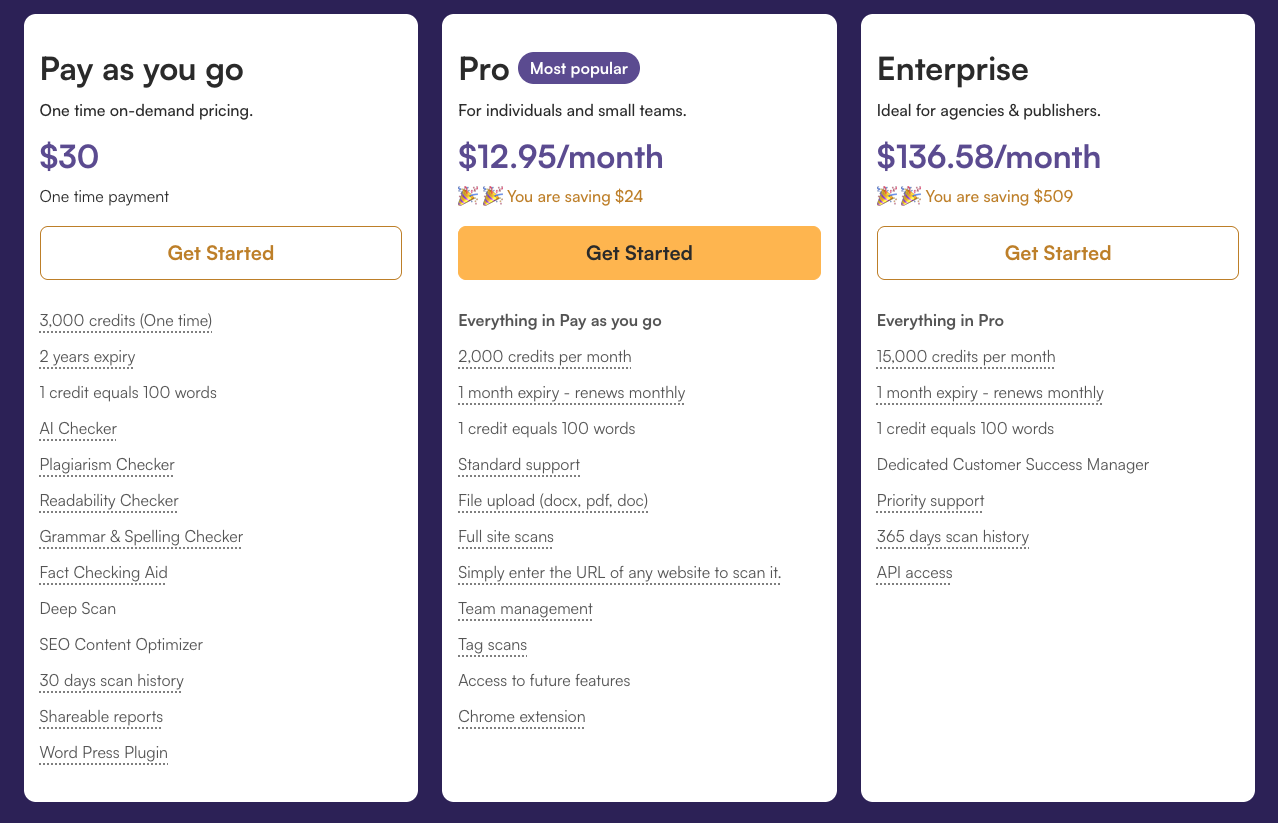
Task: Click the AI Checker feature link
Action: [78, 429]
